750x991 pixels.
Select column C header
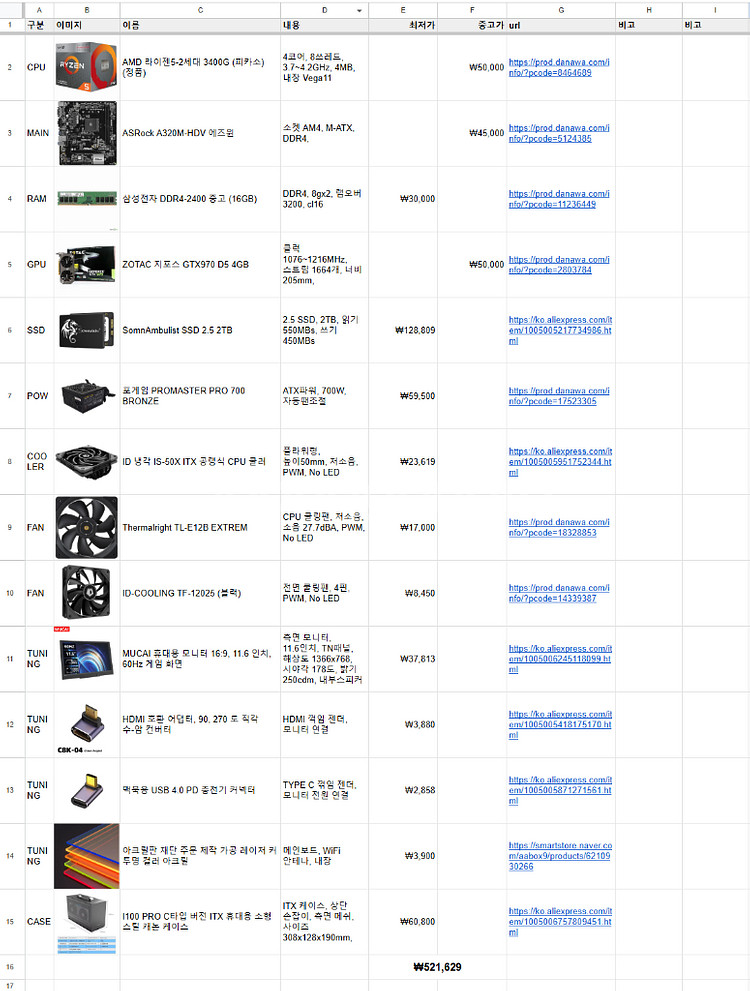[200, 10]
